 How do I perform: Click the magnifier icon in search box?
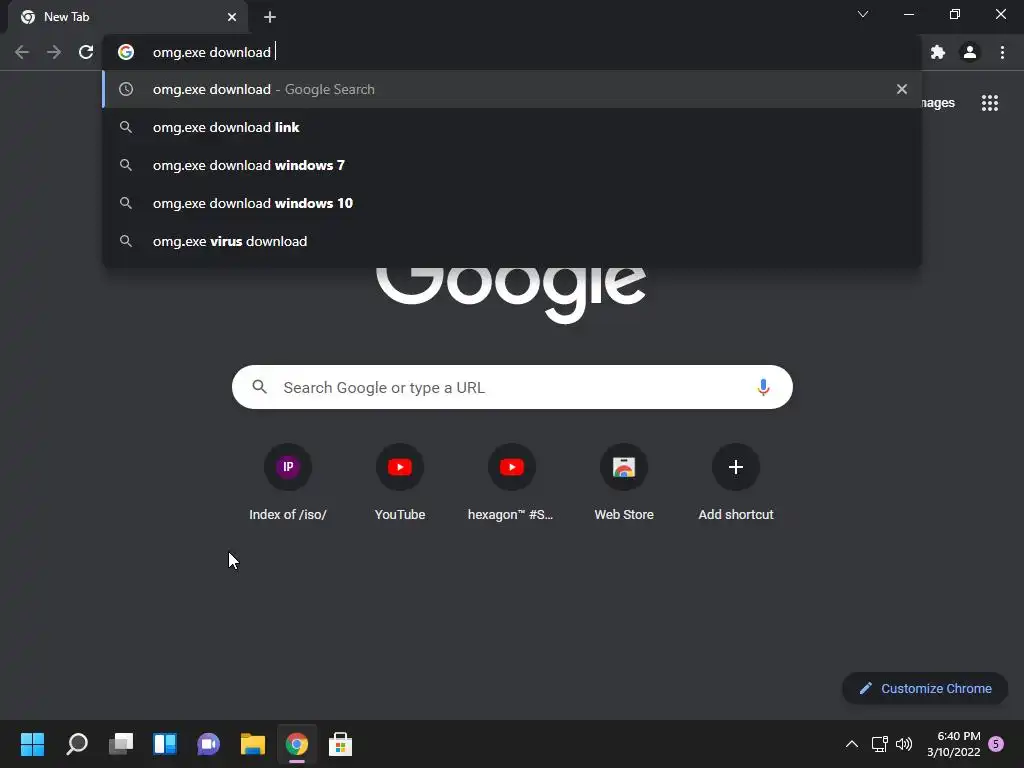[x=259, y=387]
